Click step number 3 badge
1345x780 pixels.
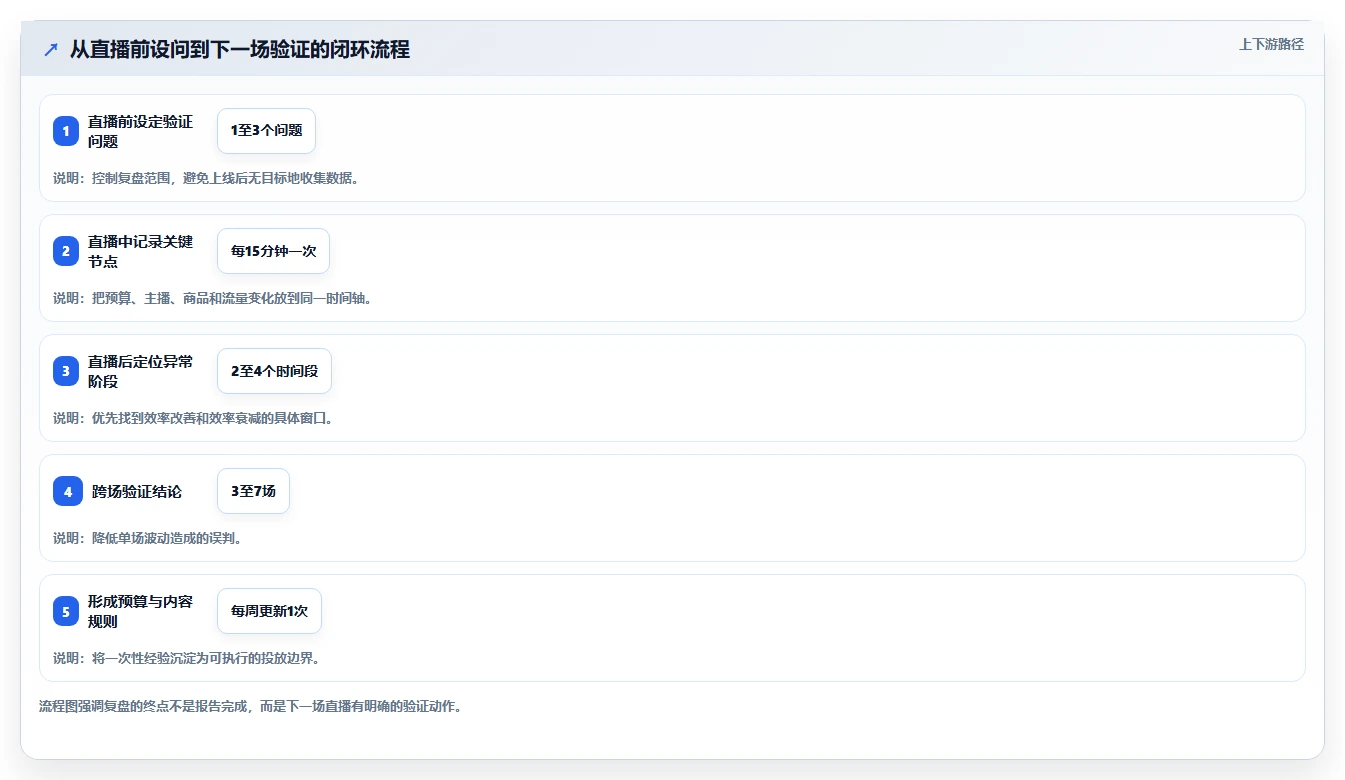[66, 371]
